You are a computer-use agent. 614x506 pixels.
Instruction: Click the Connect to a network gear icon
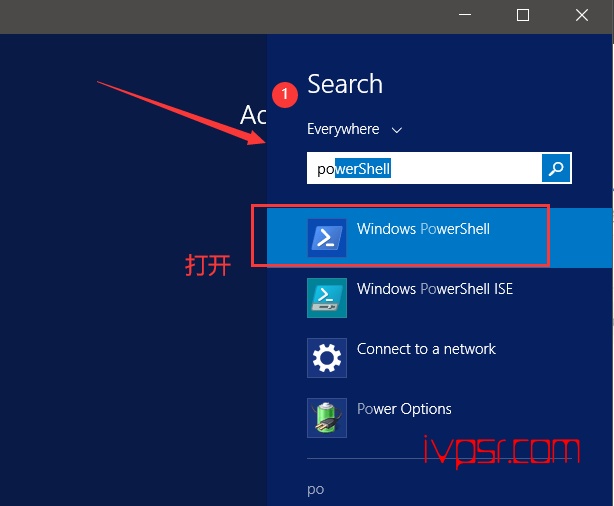pos(327,358)
